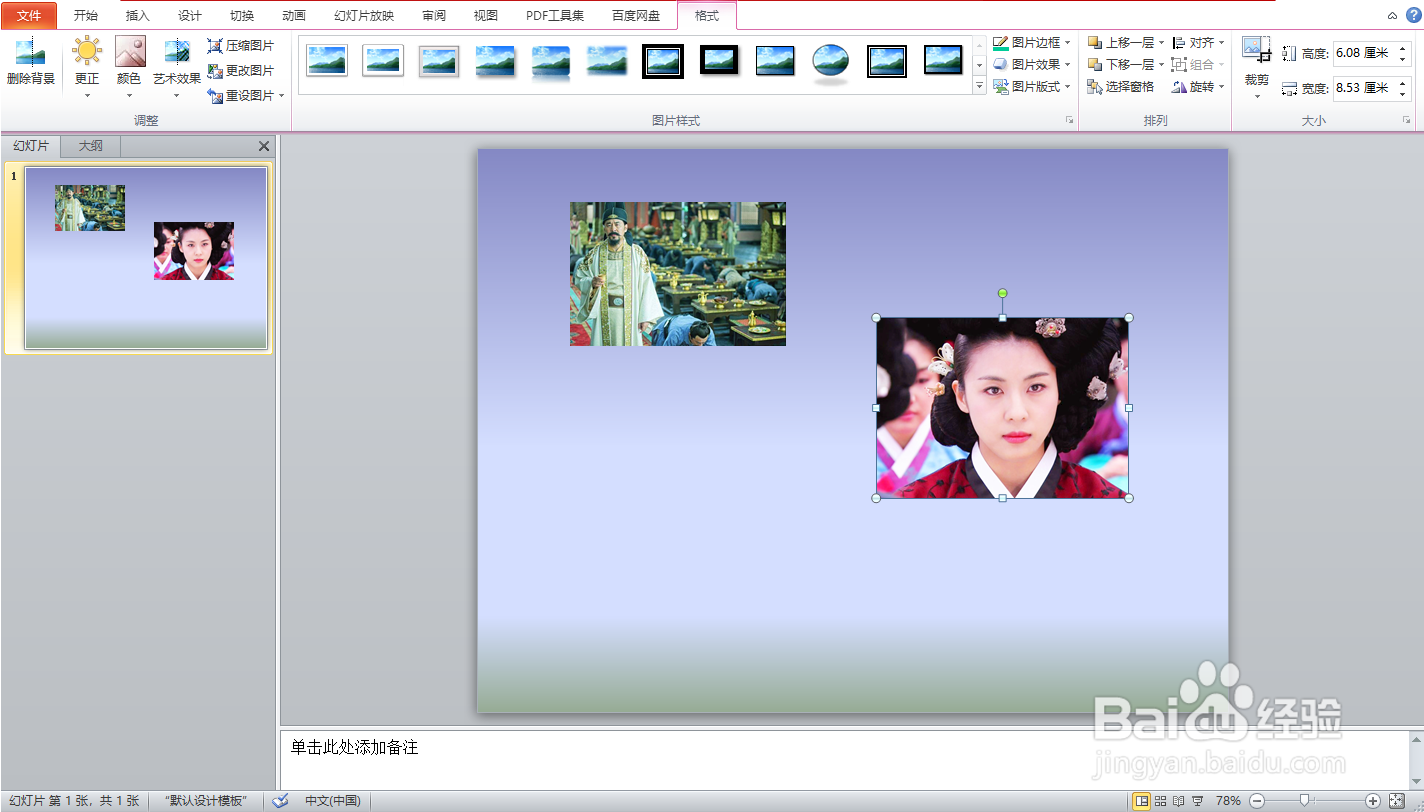Open 图片效果 picture effects menu

pos(1032,65)
